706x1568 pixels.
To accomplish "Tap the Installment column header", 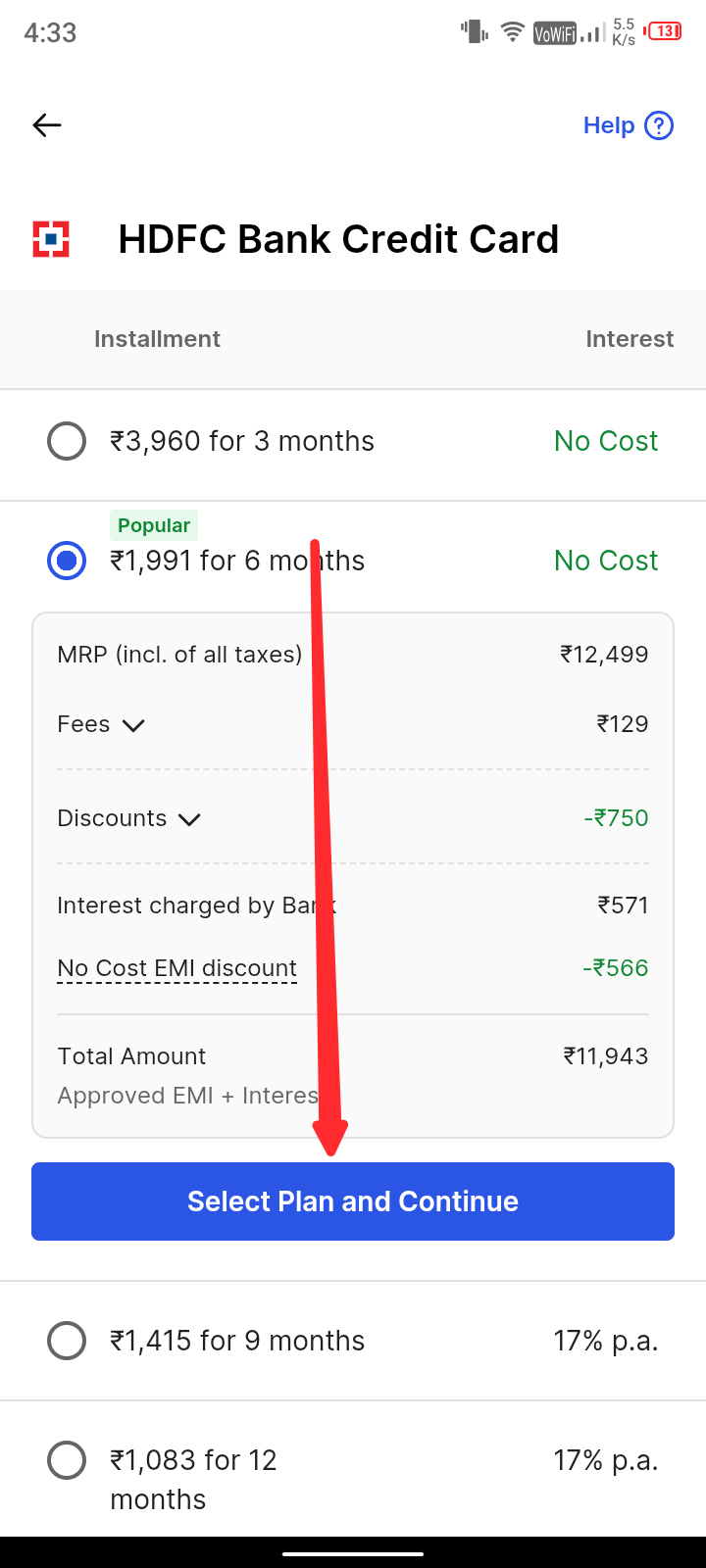I will click(157, 339).
